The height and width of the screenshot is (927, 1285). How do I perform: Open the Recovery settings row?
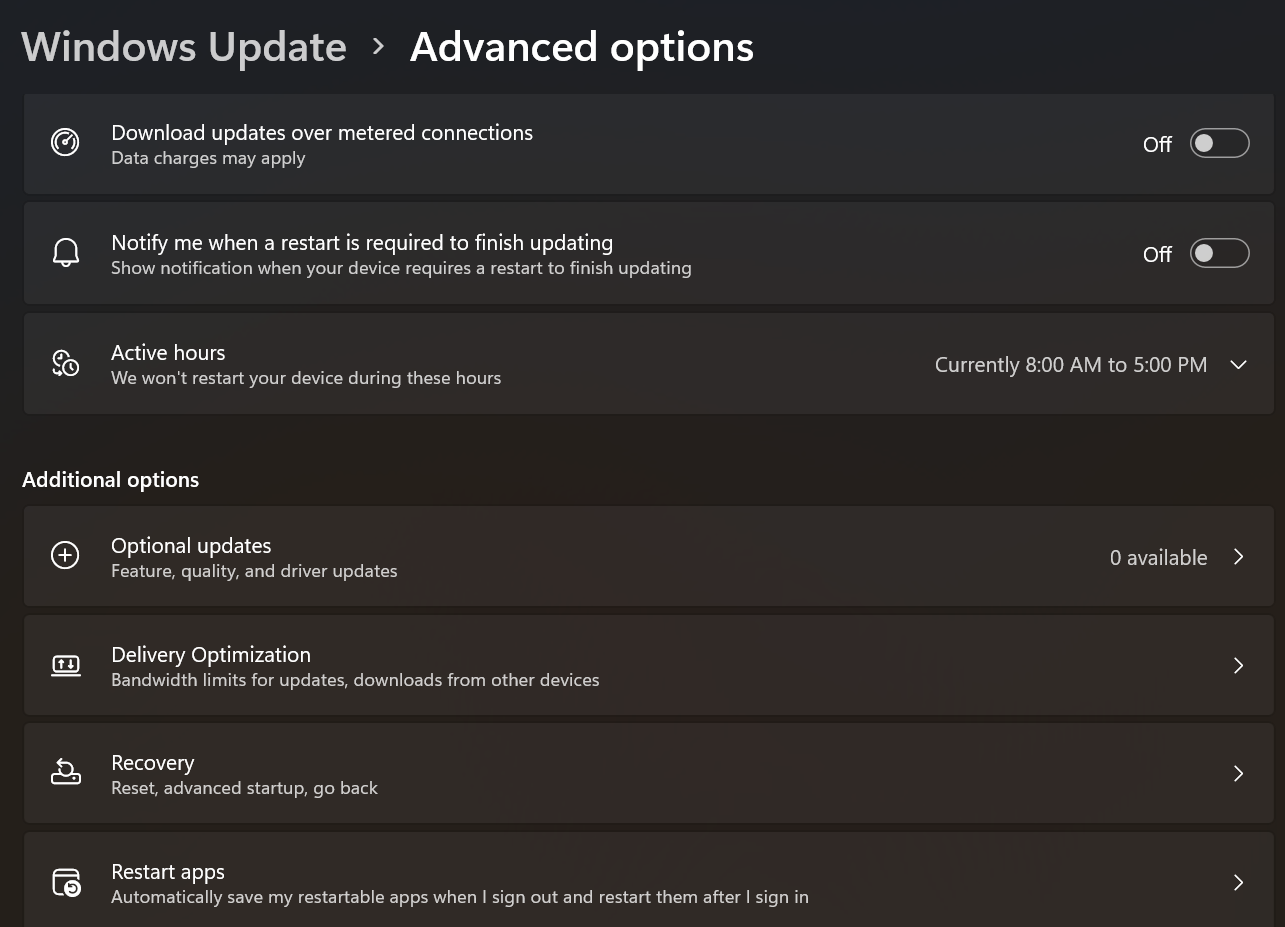(x=649, y=773)
